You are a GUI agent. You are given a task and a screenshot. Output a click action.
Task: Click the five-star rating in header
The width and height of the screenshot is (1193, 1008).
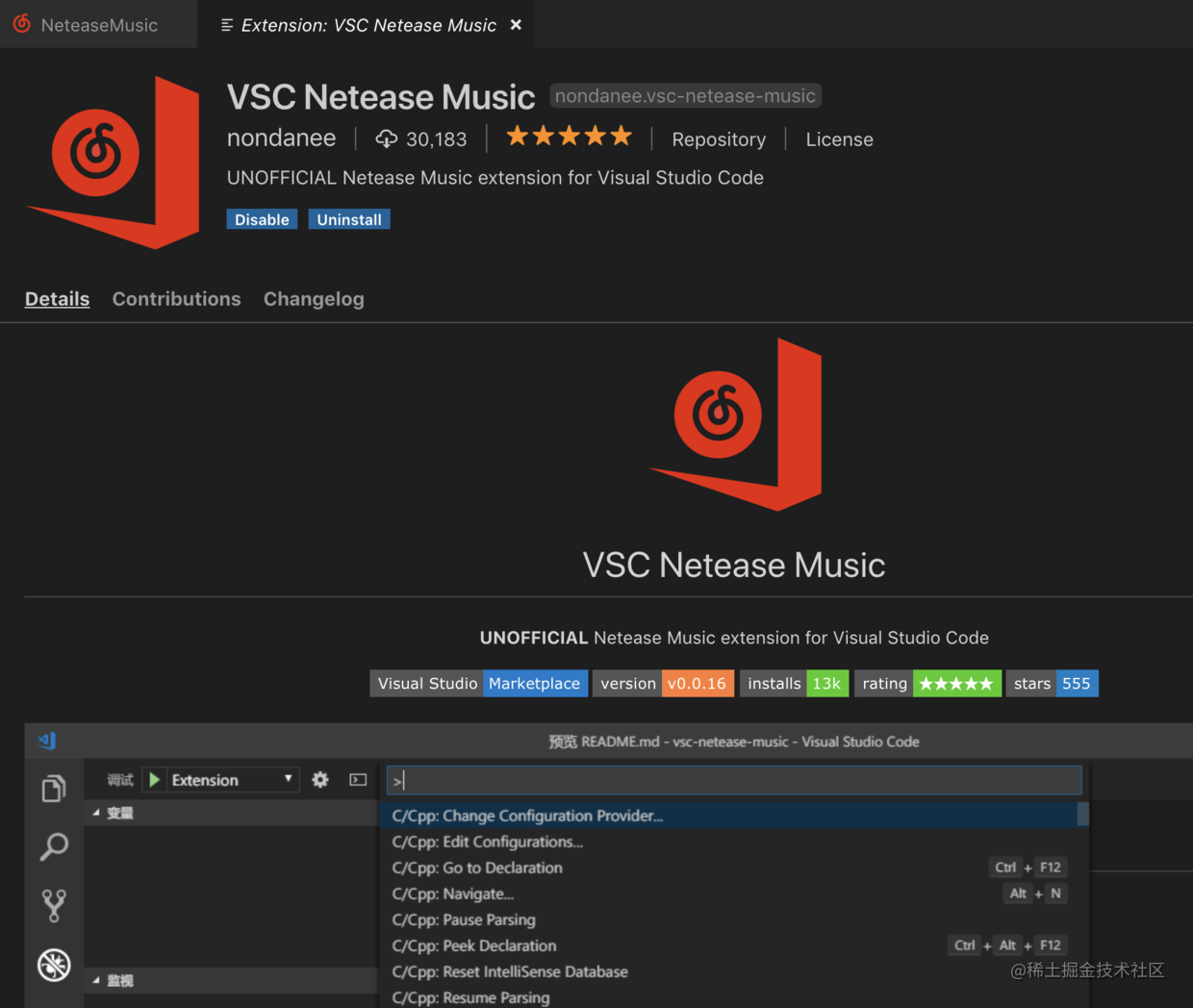(x=569, y=137)
